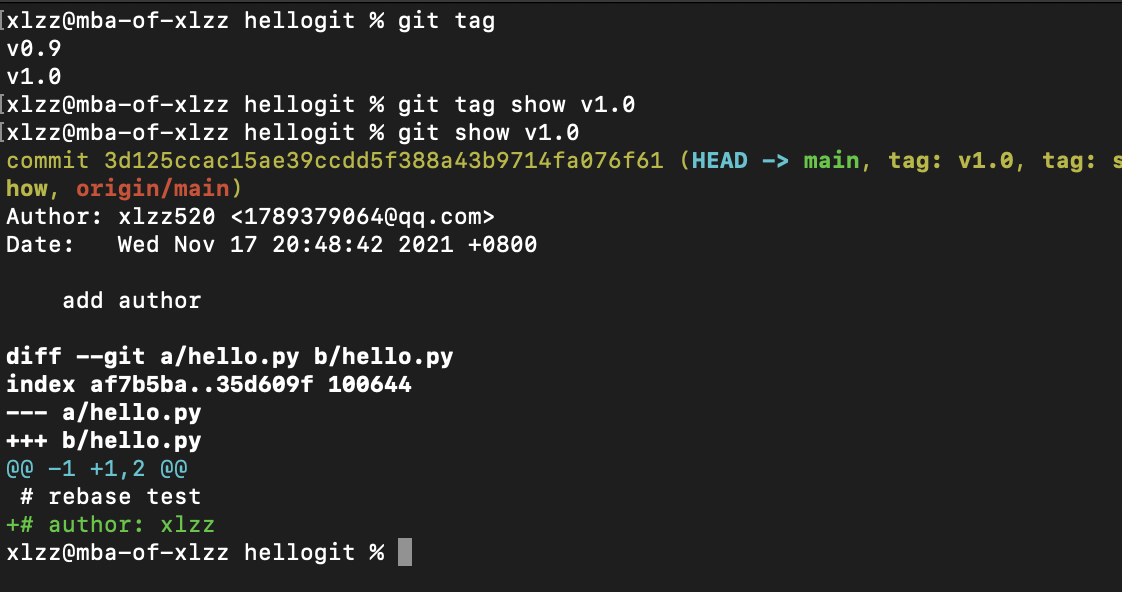Click the v0.9 tag in the list
1122x592 pixels.
[x=34, y=49]
